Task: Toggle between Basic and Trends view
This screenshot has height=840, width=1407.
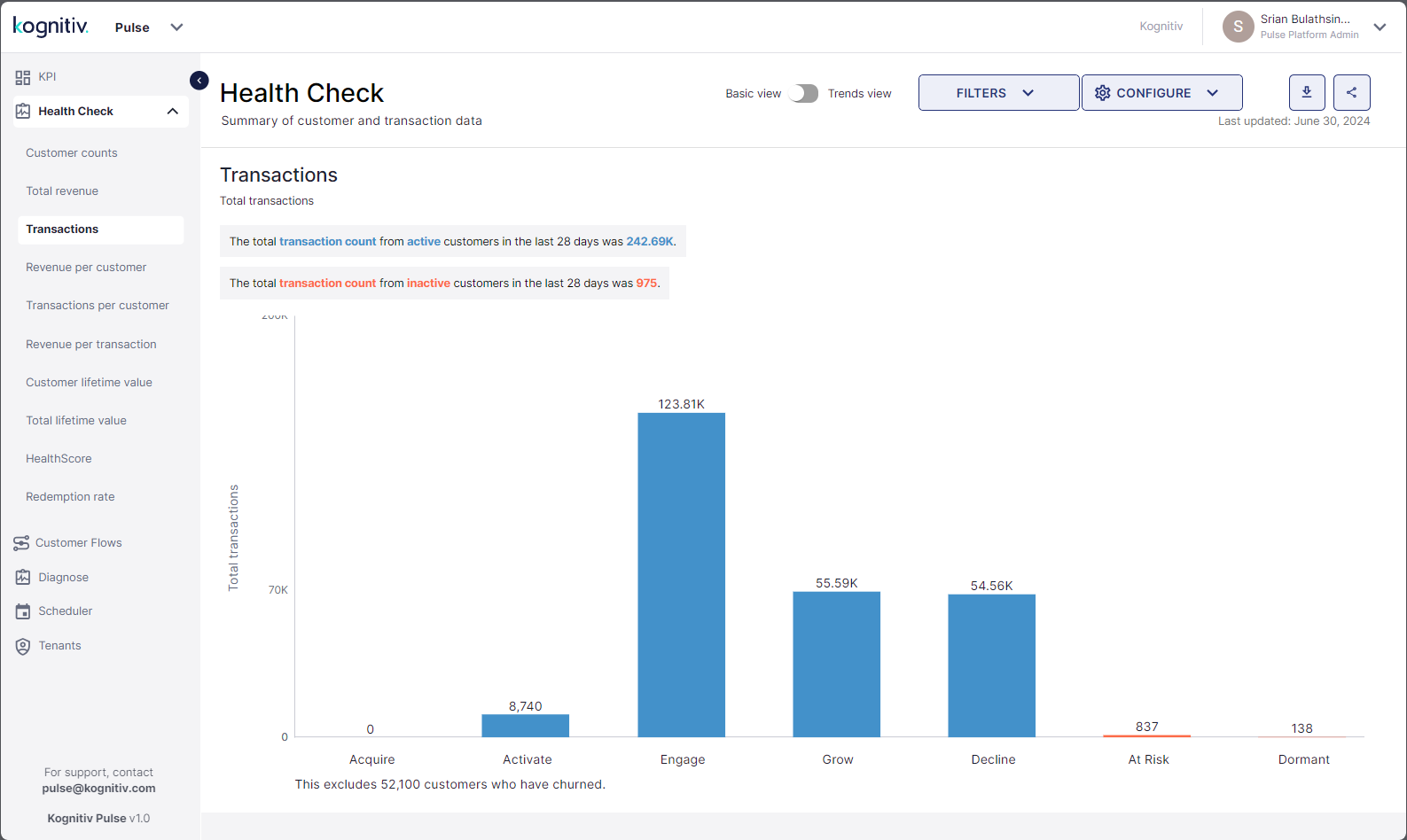Action: [805, 93]
